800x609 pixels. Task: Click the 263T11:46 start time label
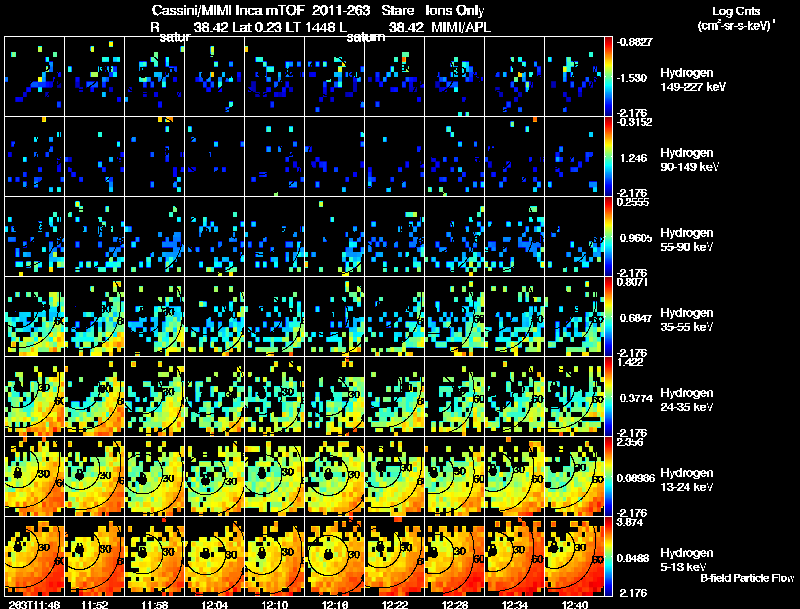coord(34,604)
